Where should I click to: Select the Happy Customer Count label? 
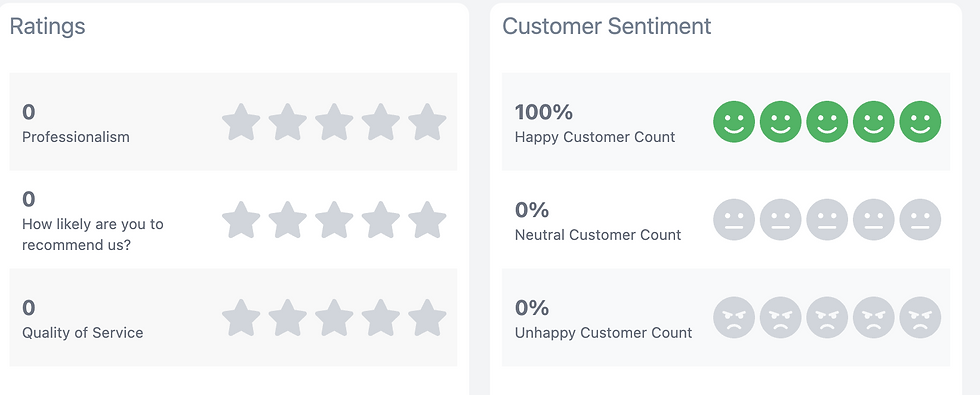tap(595, 137)
